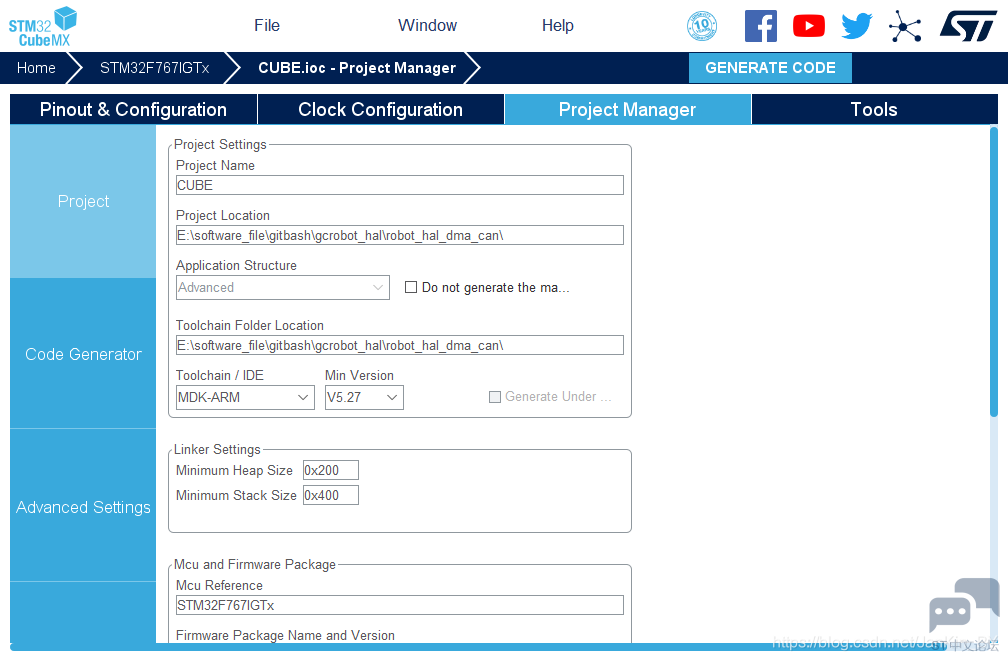Viewport: 1008px width, 661px height.
Task: Open the Help menu
Action: (x=557, y=26)
